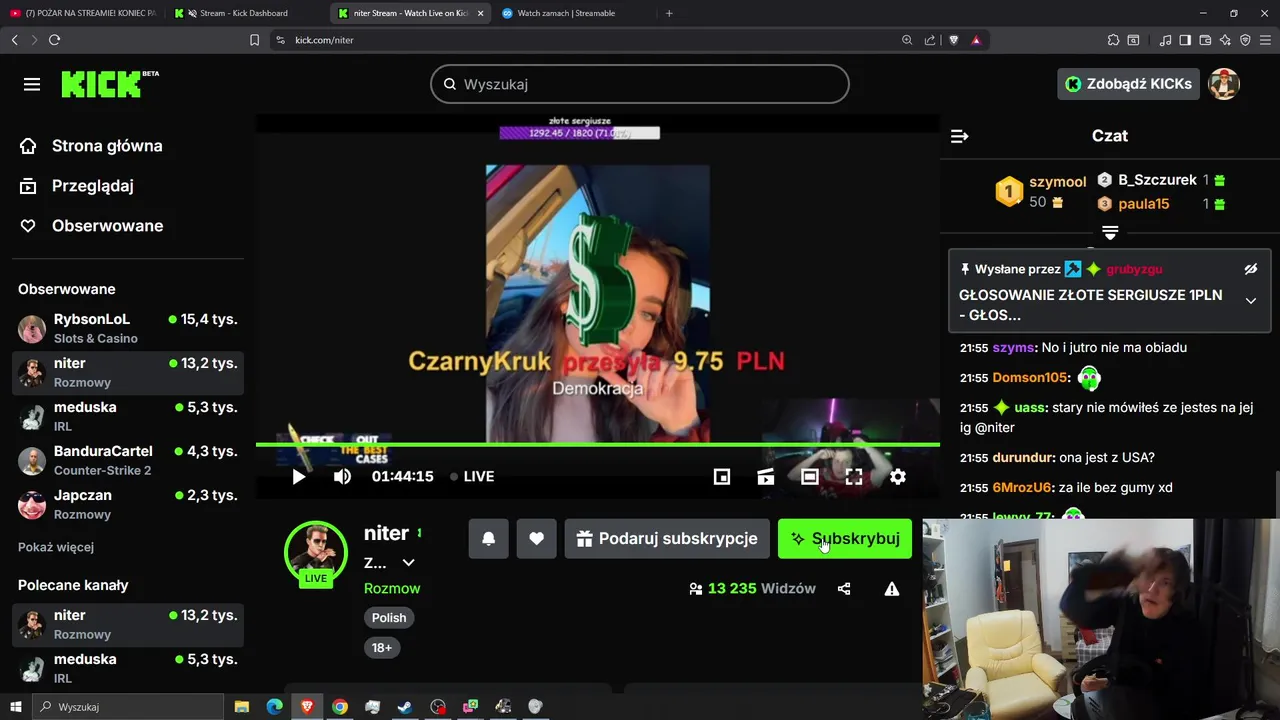
Task: Click niter's live avatar
Action: [x=316, y=553]
